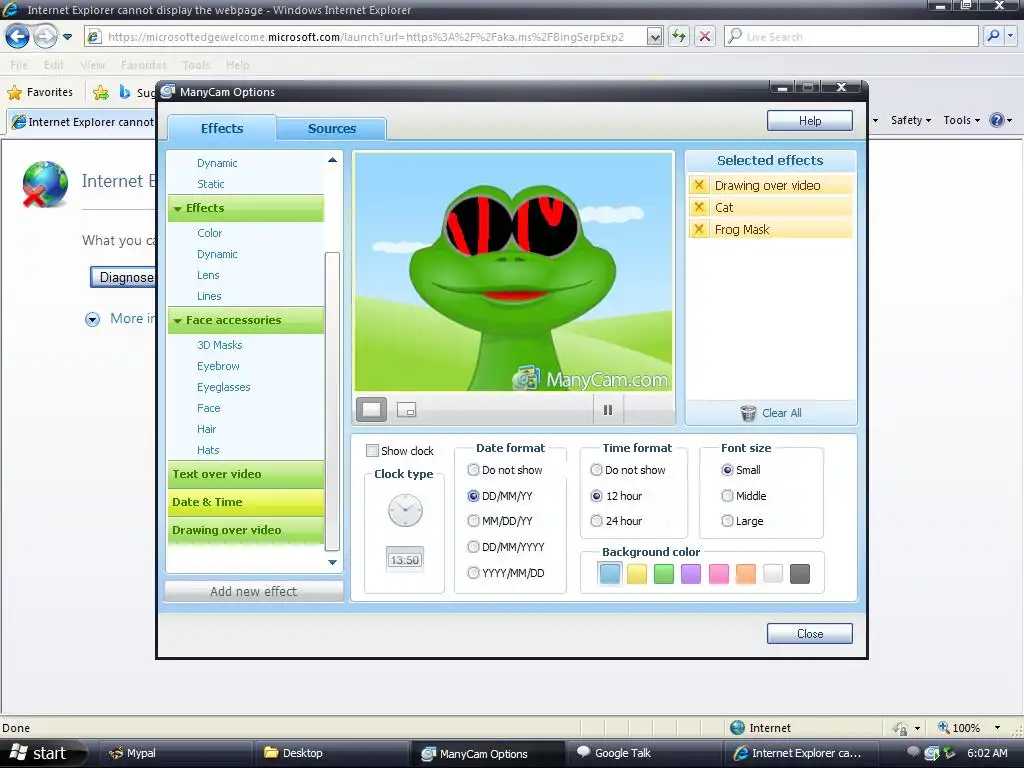Open the View menu in Internet Explorer
Screen dimensions: 1024x768
click(x=93, y=65)
